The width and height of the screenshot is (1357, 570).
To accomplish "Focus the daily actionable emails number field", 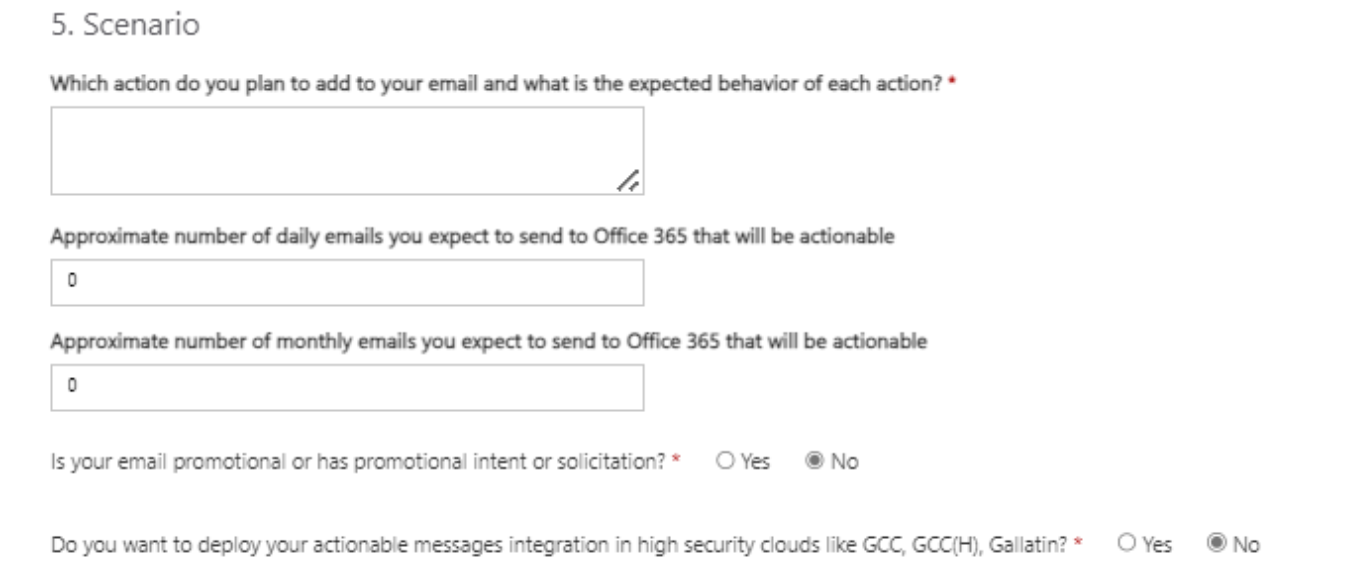I will click(x=346, y=283).
